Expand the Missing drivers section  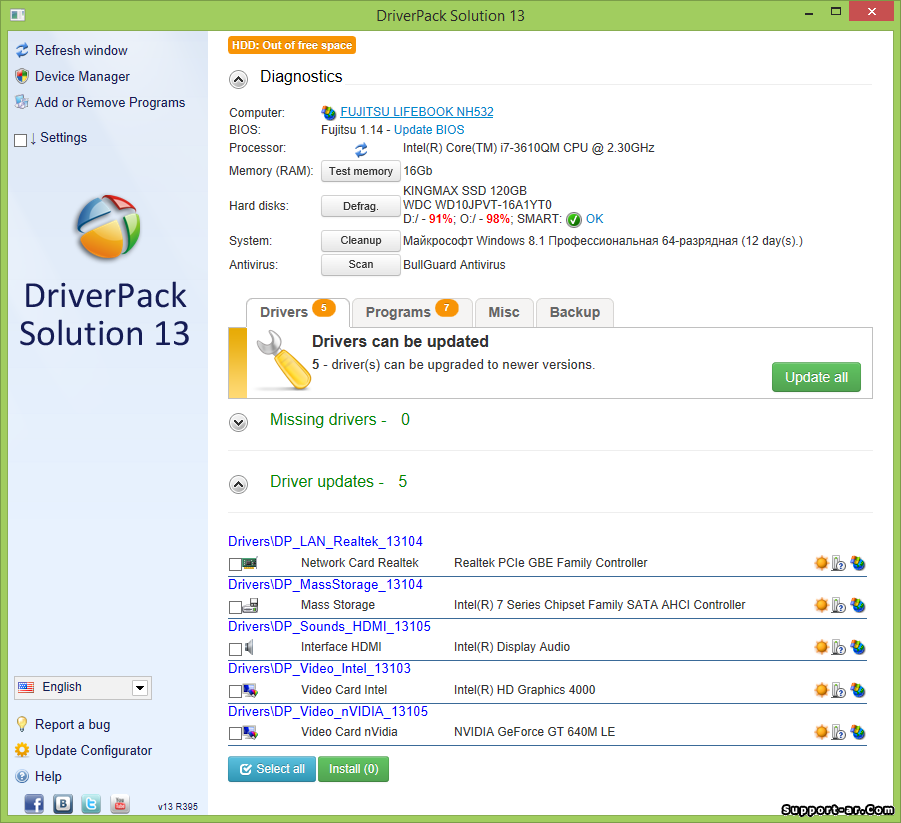238,422
